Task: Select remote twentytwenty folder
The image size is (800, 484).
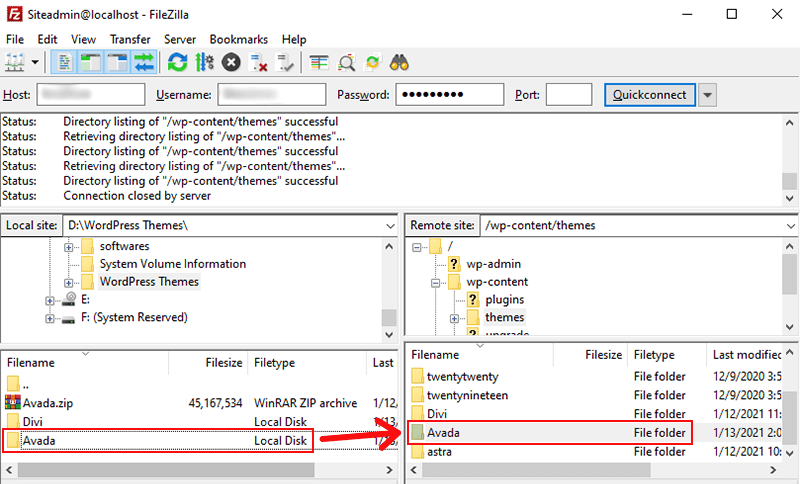Action: pyautogui.click(x=463, y=376)
